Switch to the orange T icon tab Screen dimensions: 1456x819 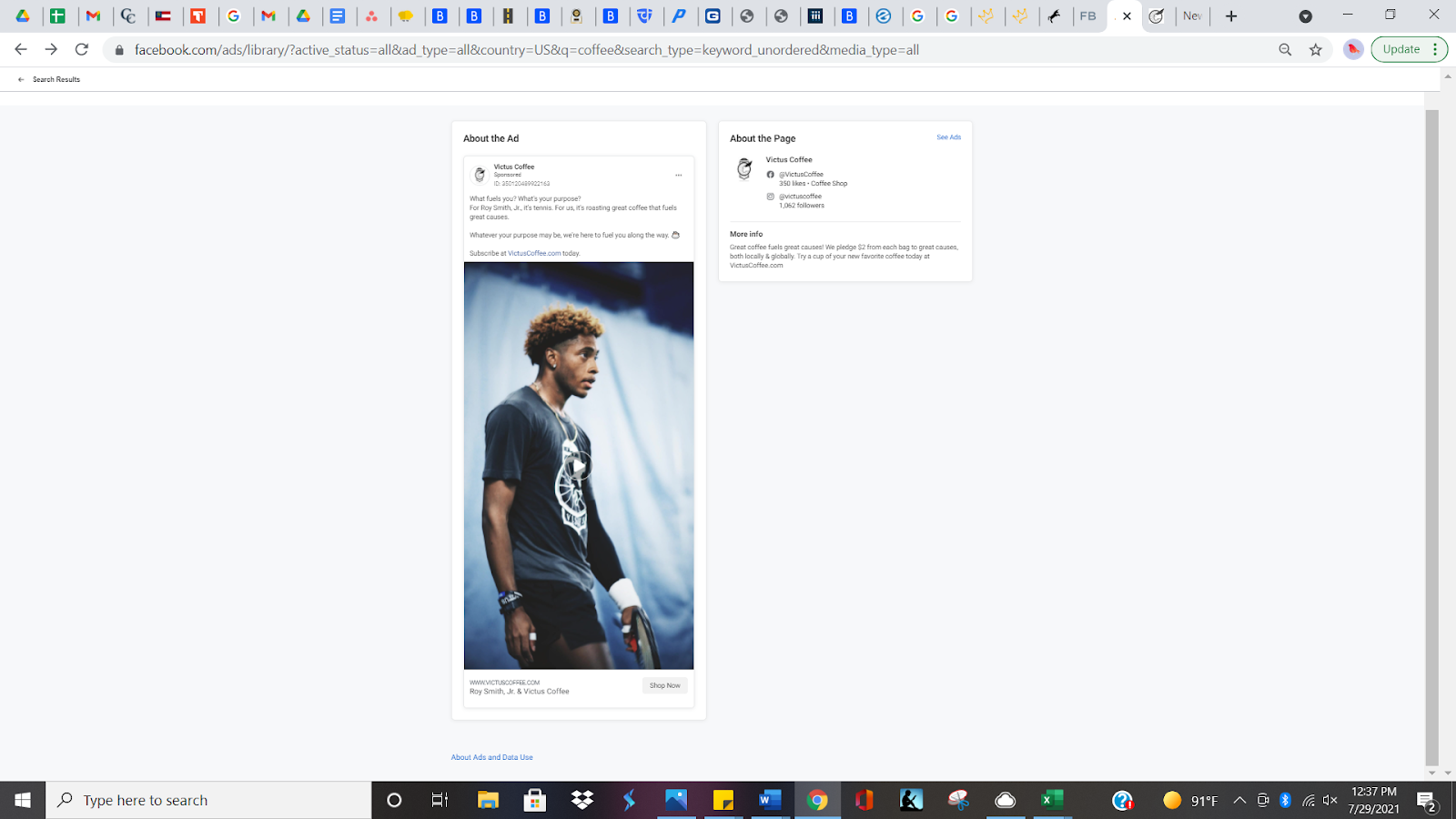pos(197,16)
